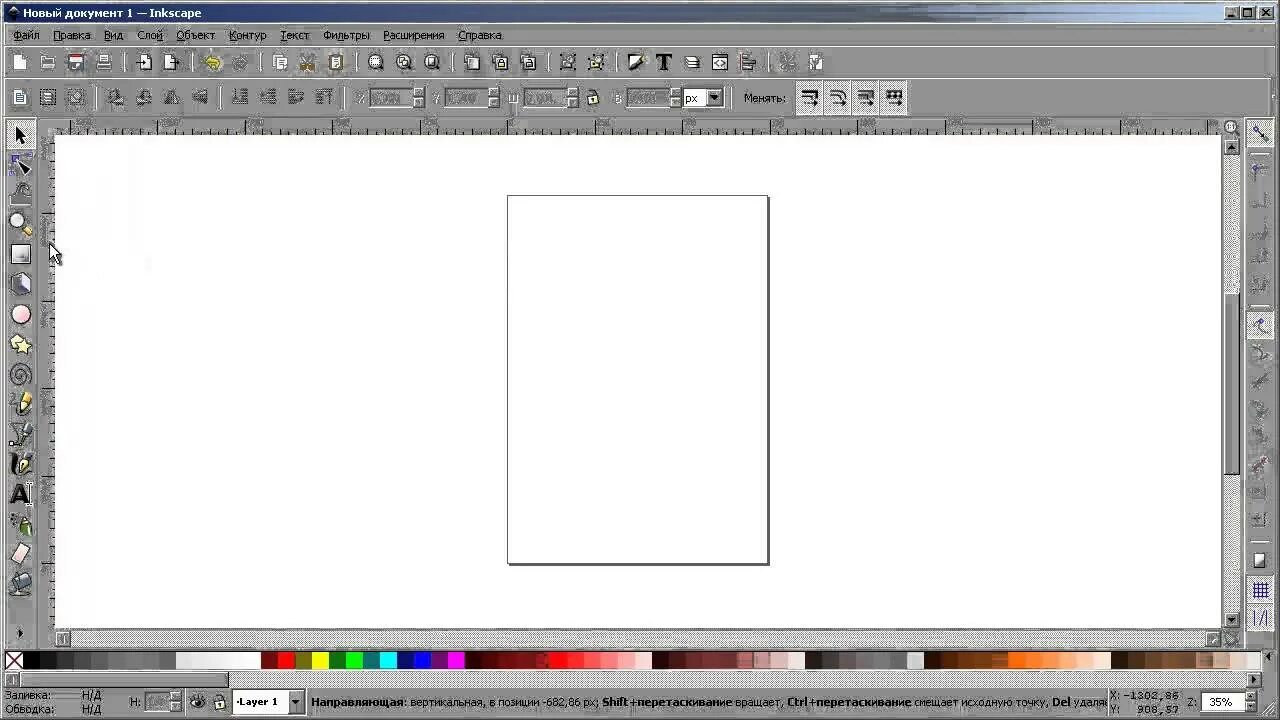This screenshot has height=720, width=1280.
Task: Select the 3D box tool
Action: click(x=20, y=285)
